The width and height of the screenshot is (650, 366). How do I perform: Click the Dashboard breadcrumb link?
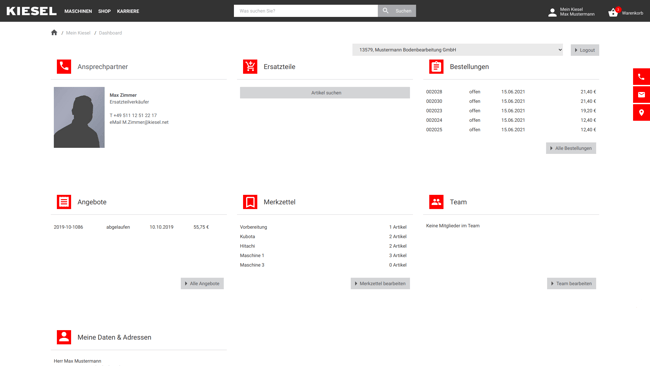pos(110,33)
